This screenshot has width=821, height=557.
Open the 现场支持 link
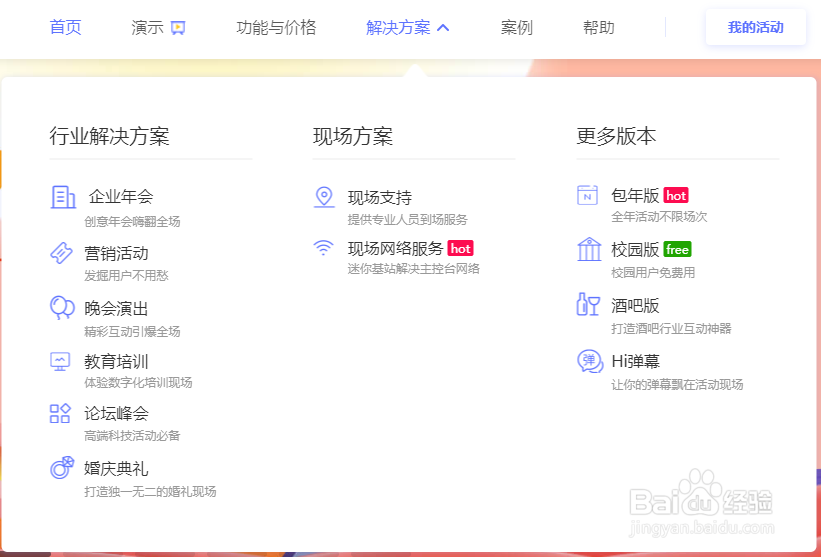coord(380,197)
